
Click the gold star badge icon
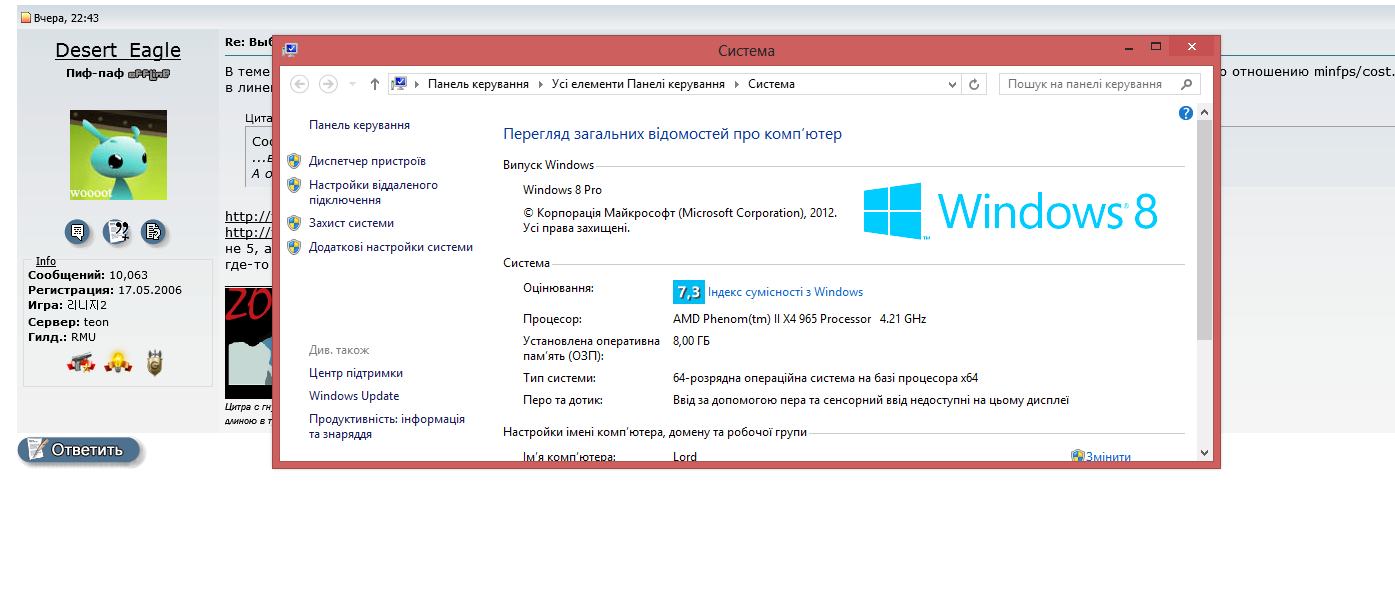click(x=118, y=364)
